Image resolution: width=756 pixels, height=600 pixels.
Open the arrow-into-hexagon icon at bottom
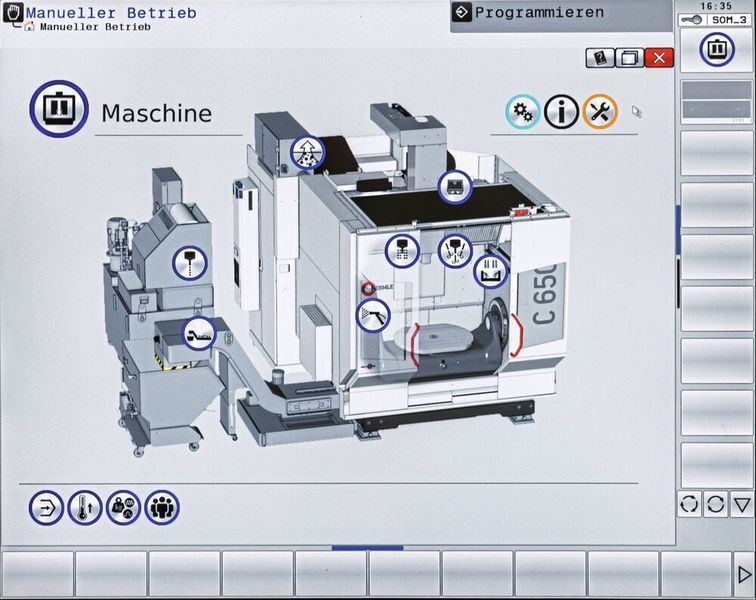pos(46,507)
